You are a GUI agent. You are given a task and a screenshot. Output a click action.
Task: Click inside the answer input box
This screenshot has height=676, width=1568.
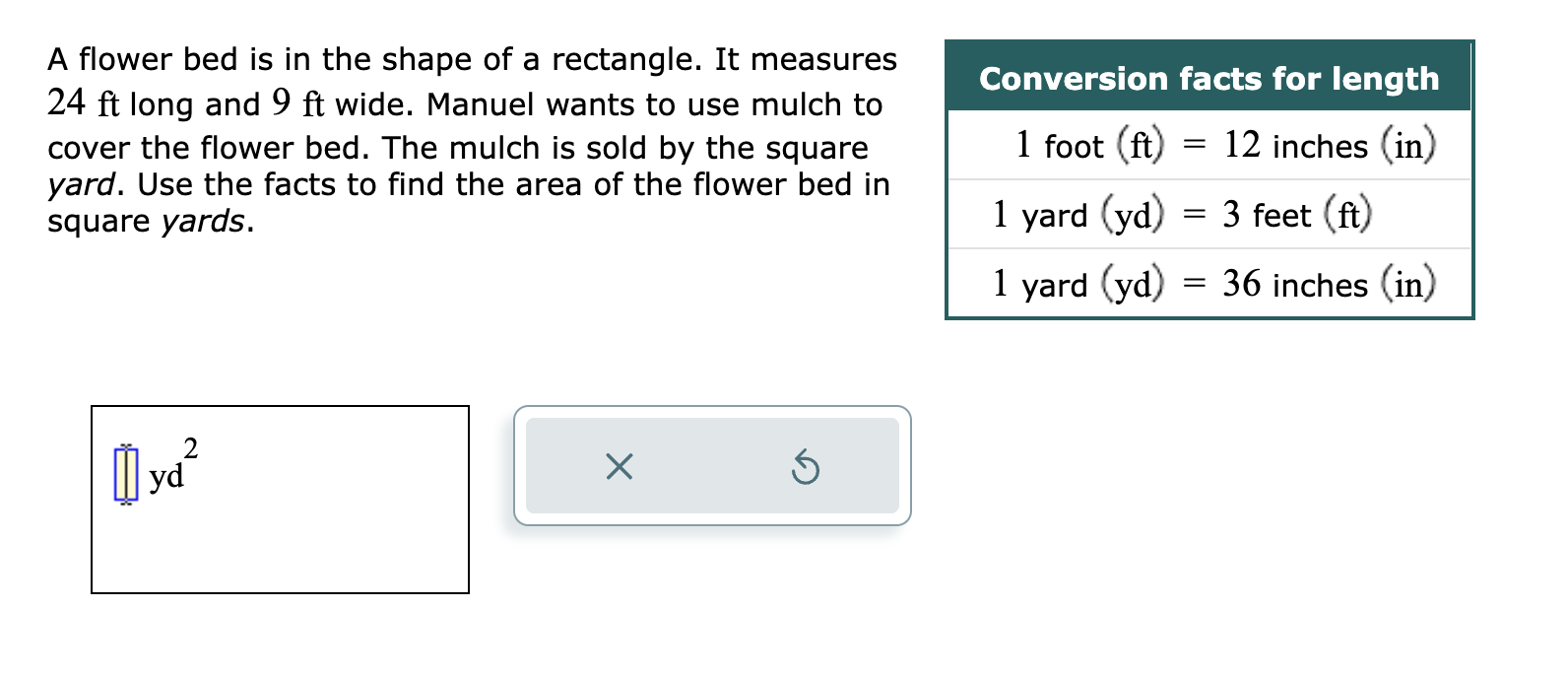(281, 498)
